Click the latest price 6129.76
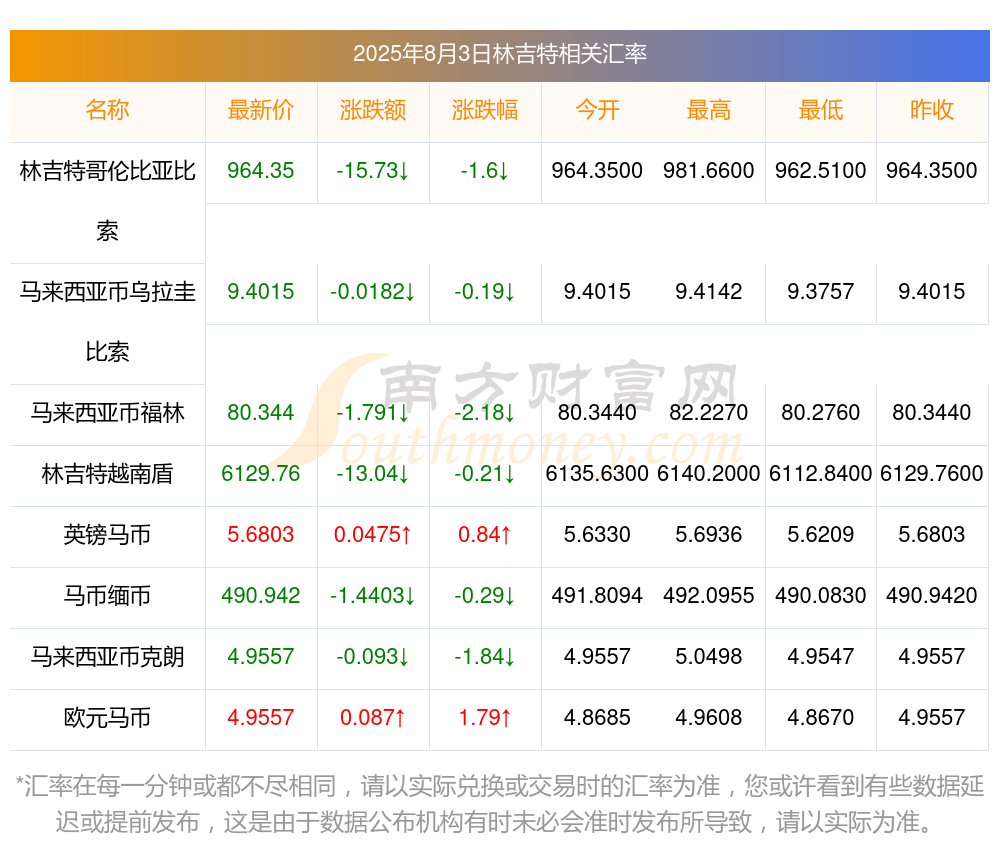This screenshot has width=1000, height=853. pos(261,474)
